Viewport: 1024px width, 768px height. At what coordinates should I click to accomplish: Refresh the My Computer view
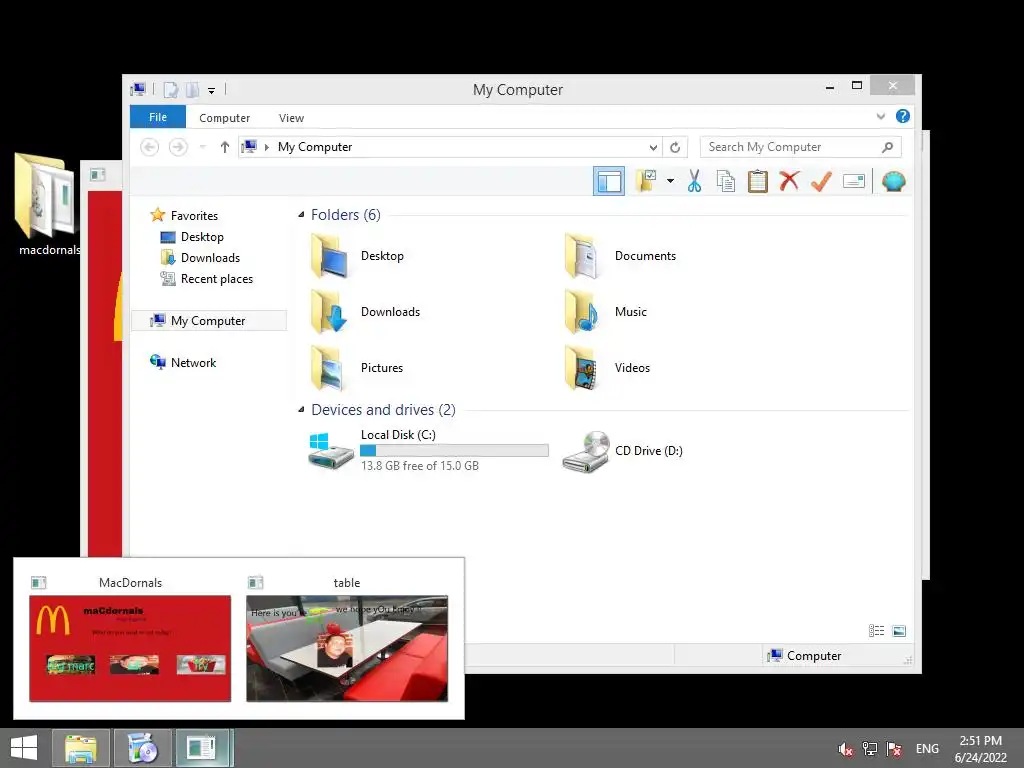pyautogui.click(x=675, y=147)
